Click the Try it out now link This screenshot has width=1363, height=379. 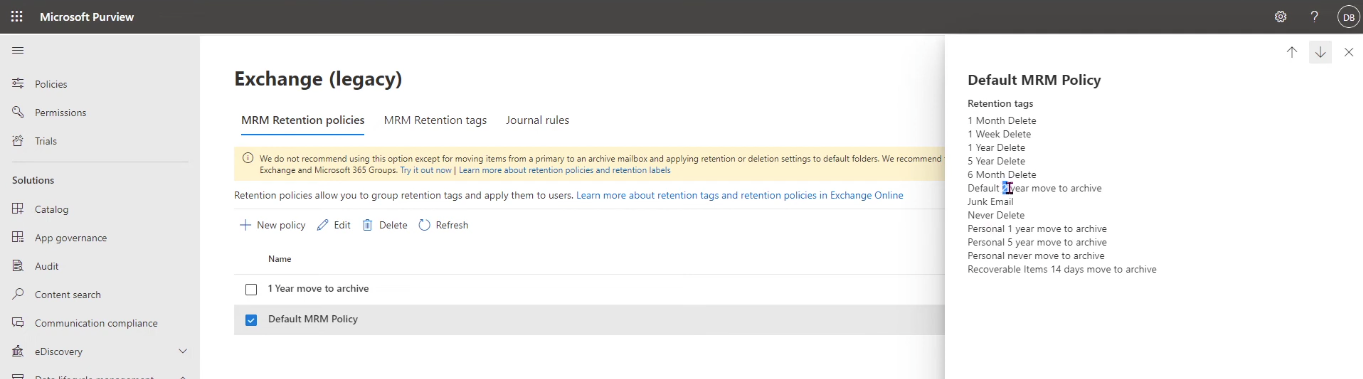425,170
